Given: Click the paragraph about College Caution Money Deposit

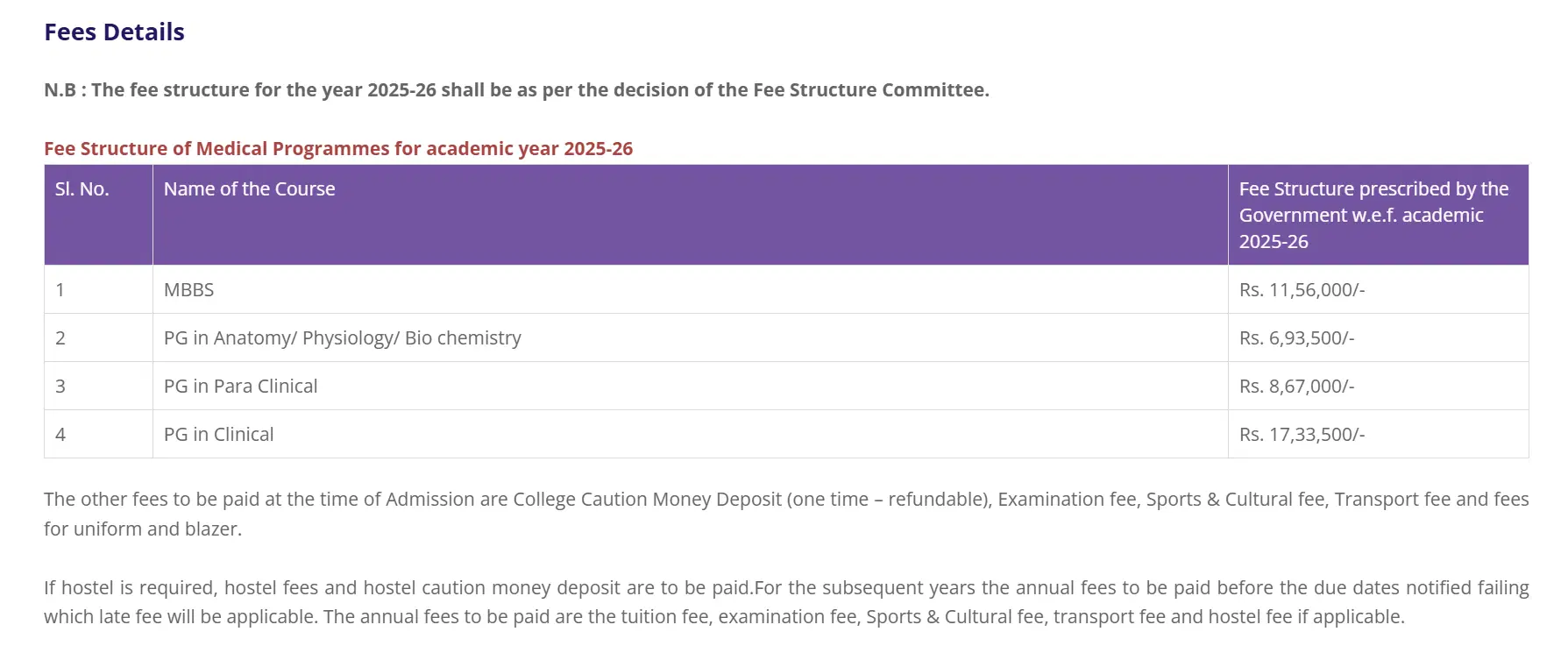Looking at the screenshot, I should click(785, 514).
